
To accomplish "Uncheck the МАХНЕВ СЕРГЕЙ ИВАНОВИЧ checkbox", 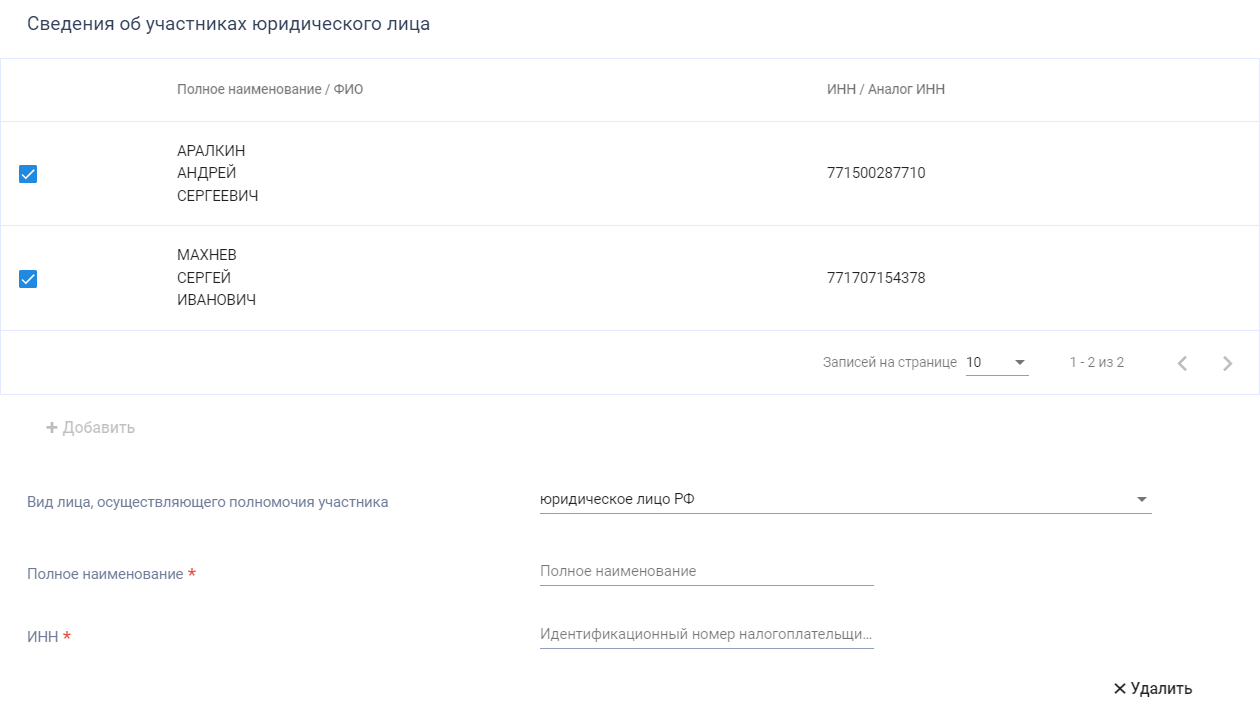I will click(x=28, y=279).
